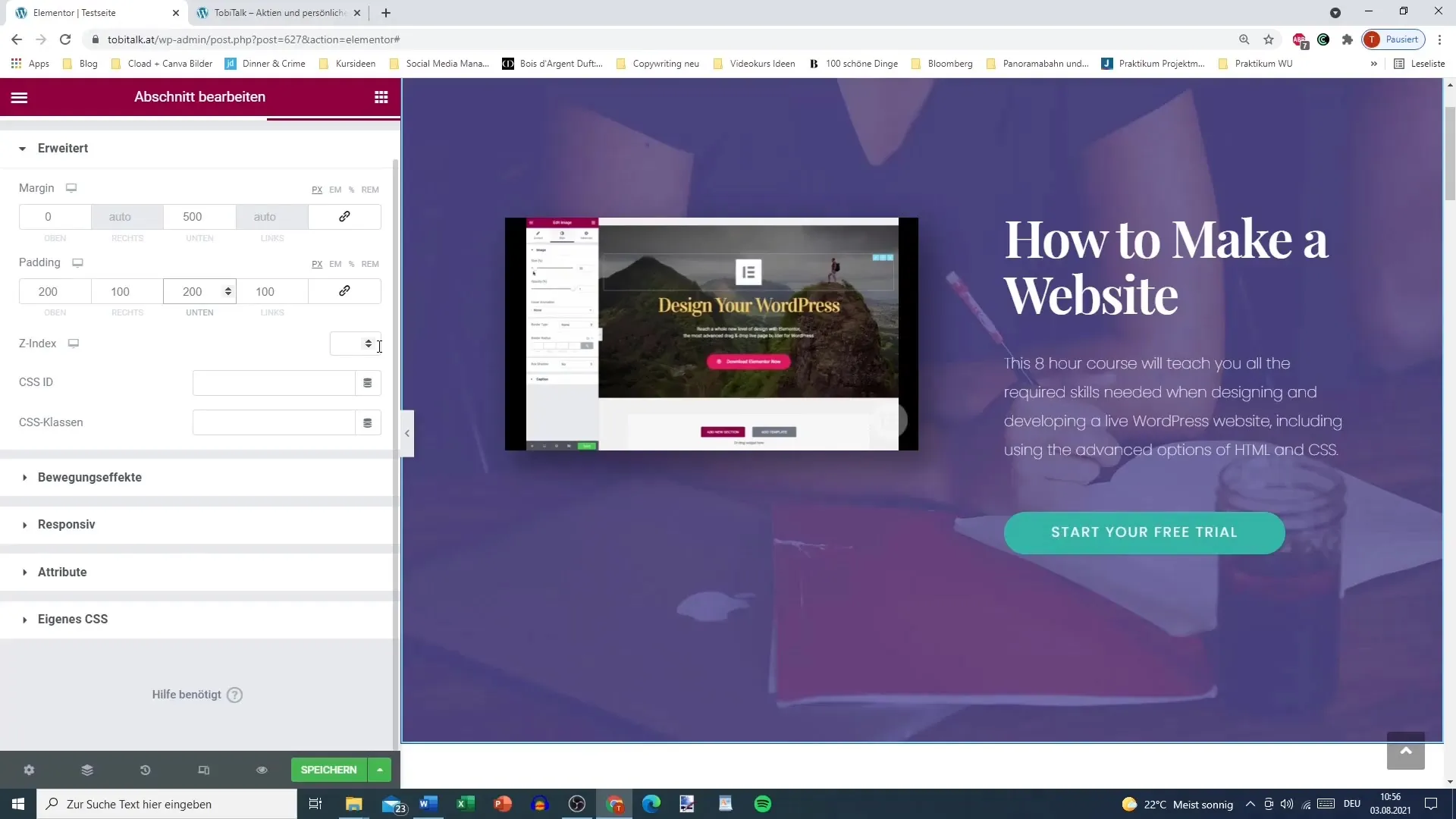
Task: Toggle PX unit selector for Margin
Action: point(317,189)
